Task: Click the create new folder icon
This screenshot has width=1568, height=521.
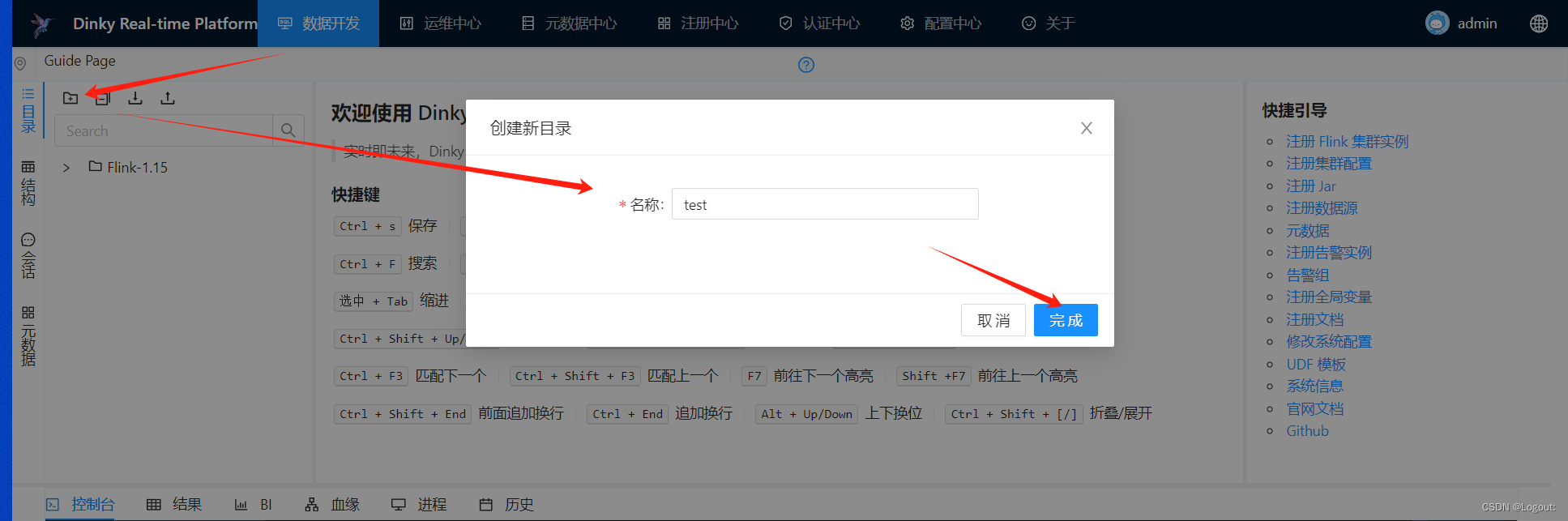Action: point(70,98)
